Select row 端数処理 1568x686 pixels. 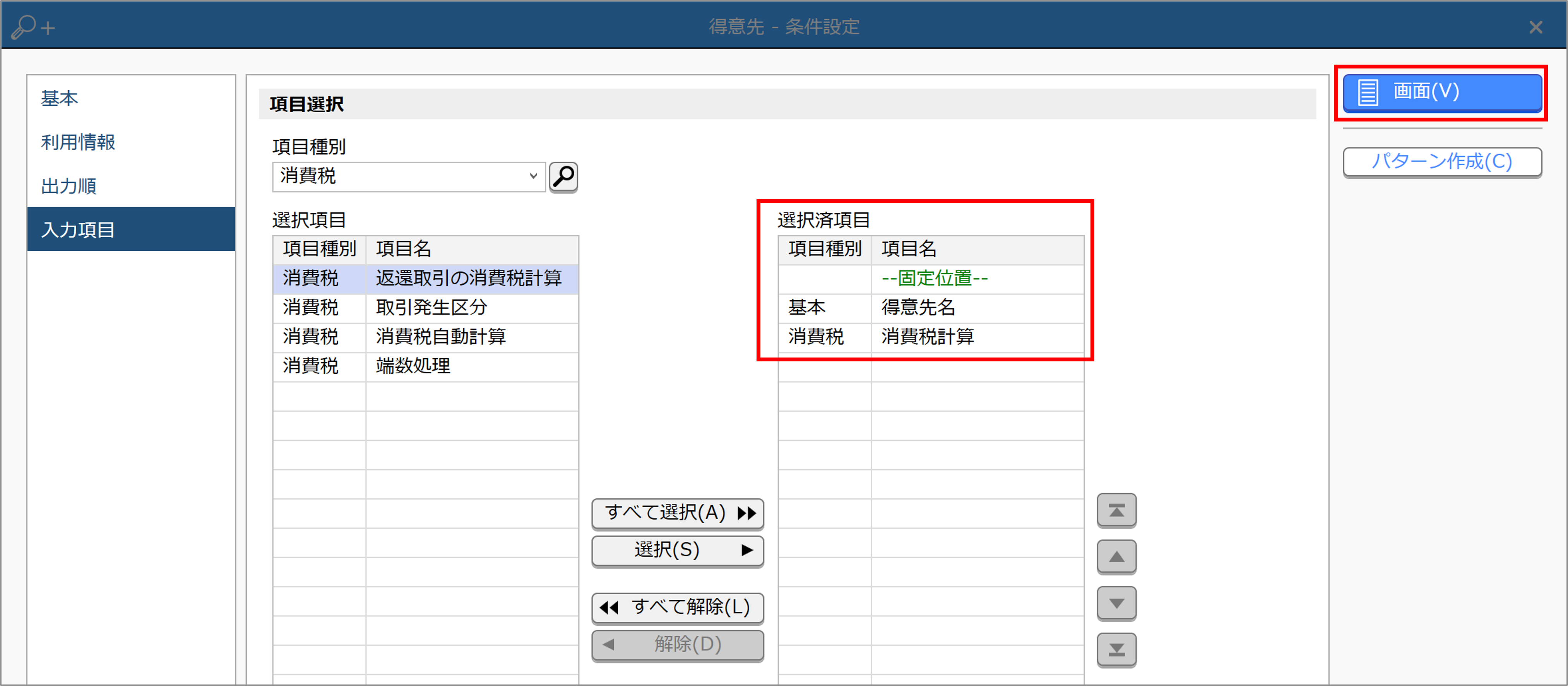click(426, 366)
